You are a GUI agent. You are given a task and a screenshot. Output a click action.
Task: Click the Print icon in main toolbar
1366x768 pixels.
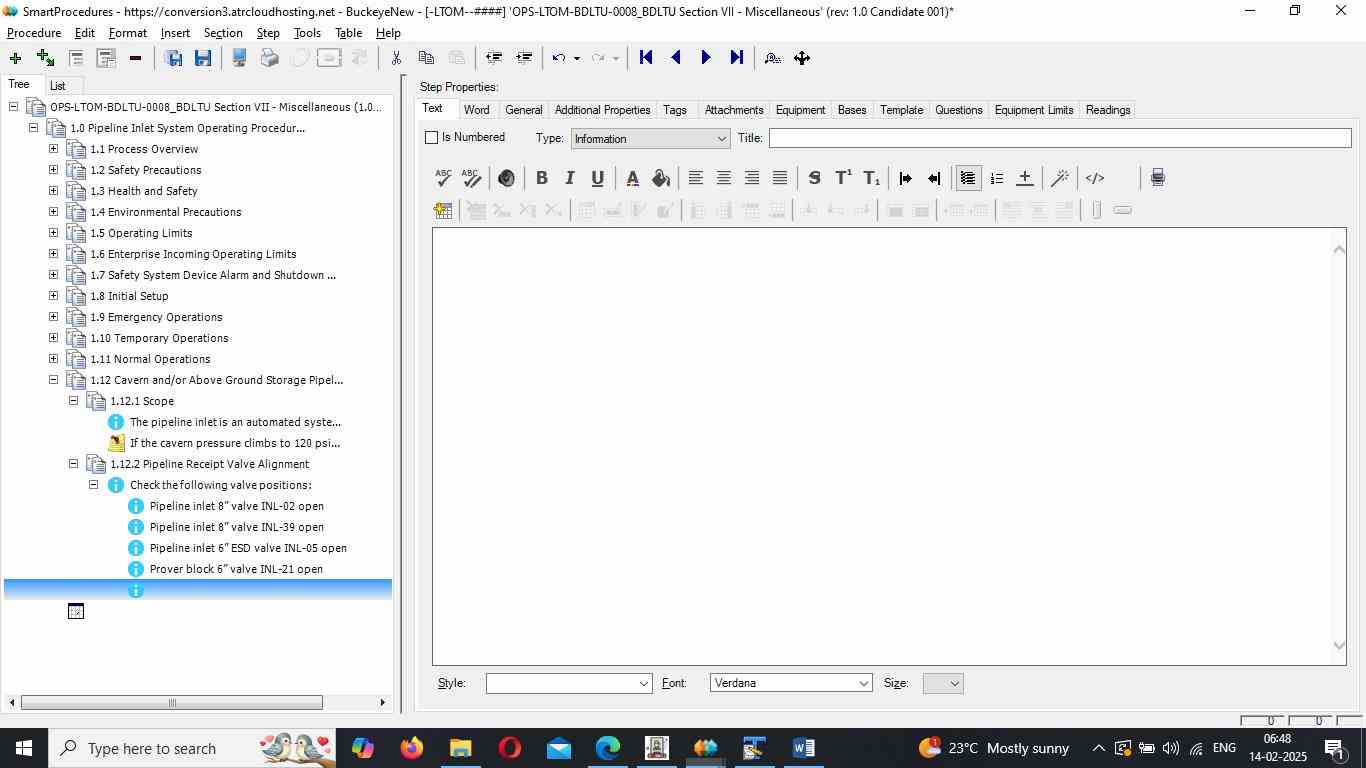point(269,58)
